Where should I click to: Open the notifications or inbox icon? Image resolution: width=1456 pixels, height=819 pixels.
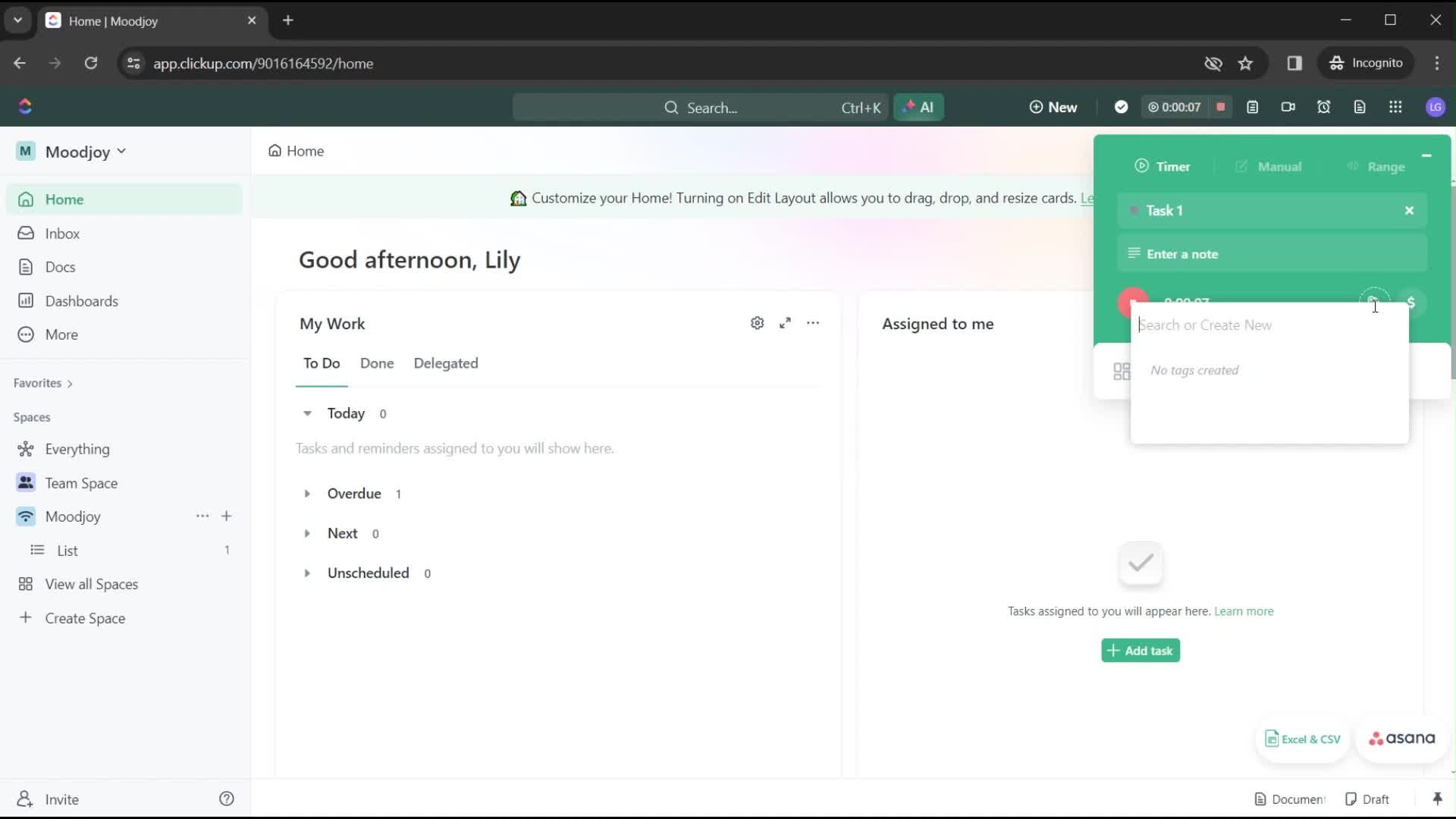pos(62,233)
